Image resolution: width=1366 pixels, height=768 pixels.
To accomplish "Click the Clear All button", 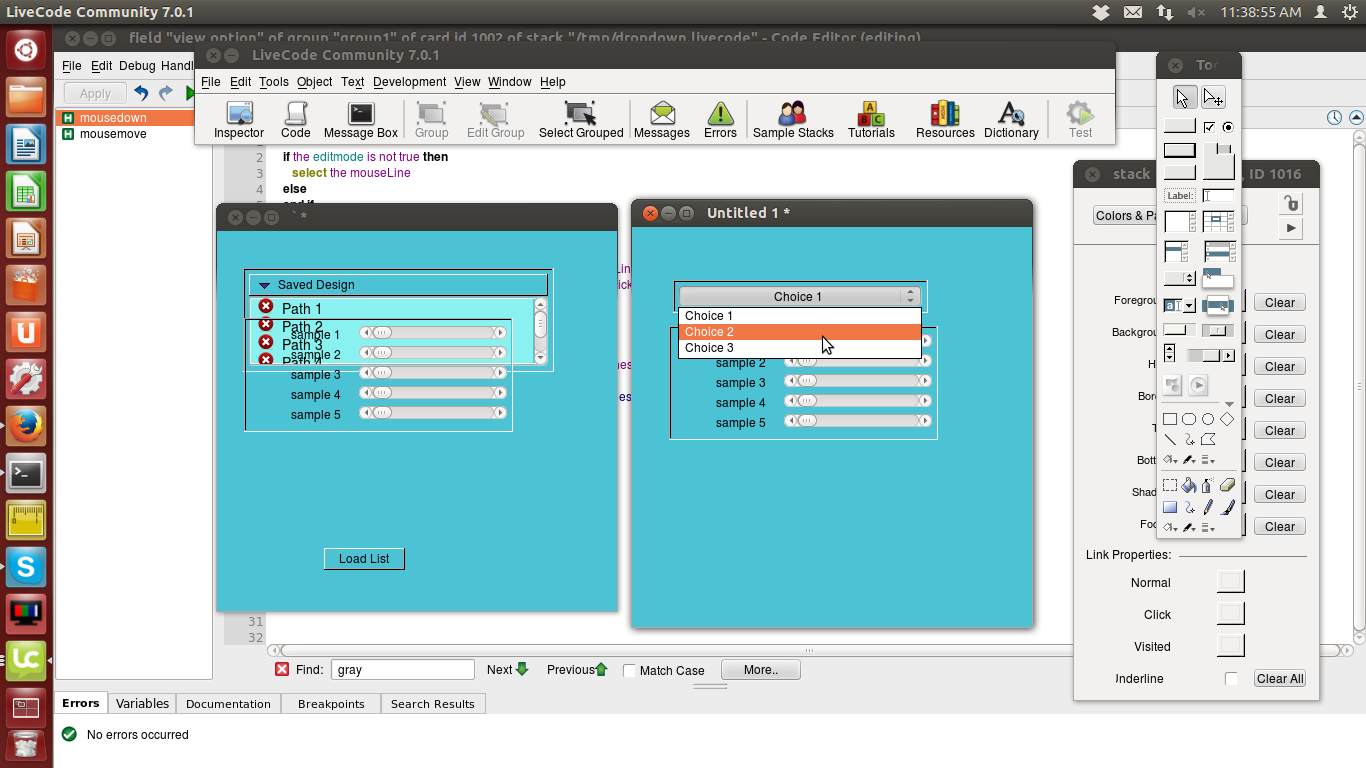I will 1280,679.
